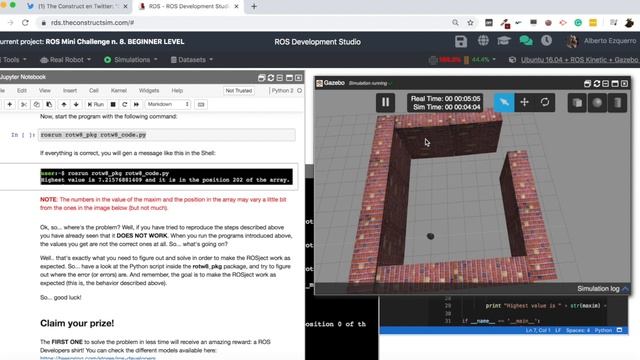Select the Gazebo rotate tool
This screenshot has width=640, height=360.
545,102
